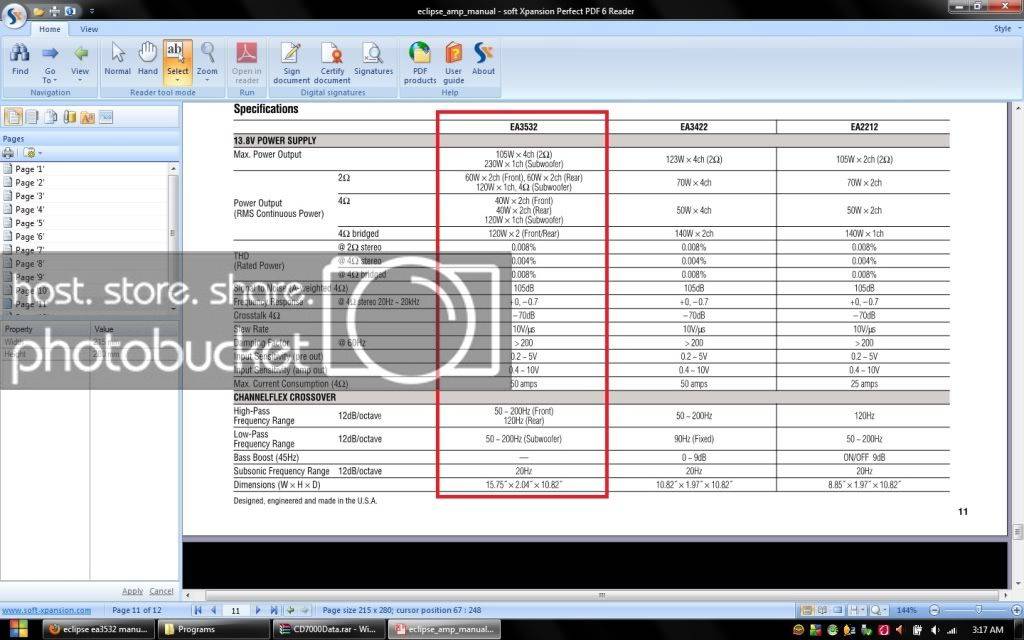Switch to the View ribbon tab

(89, 29)
